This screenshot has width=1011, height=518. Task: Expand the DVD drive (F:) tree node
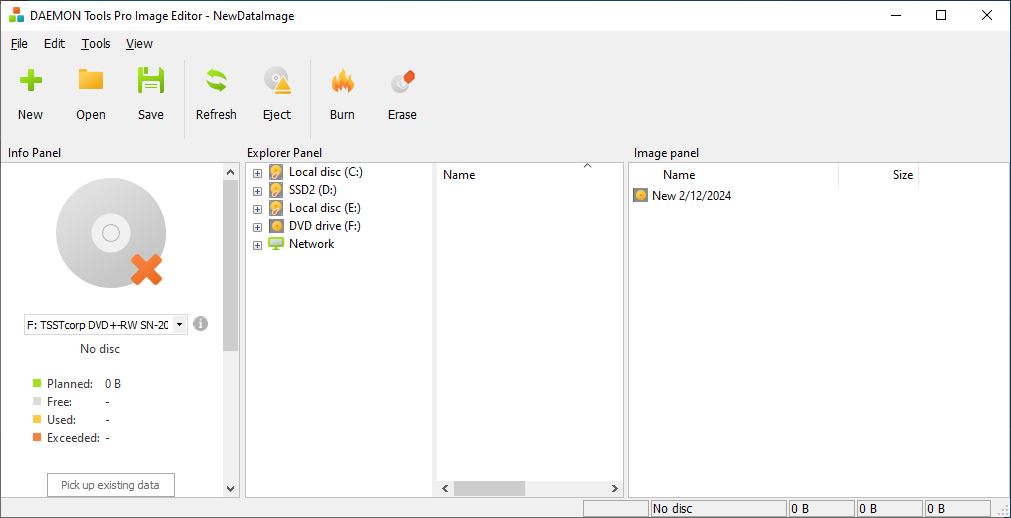click(x=257, y=228)
